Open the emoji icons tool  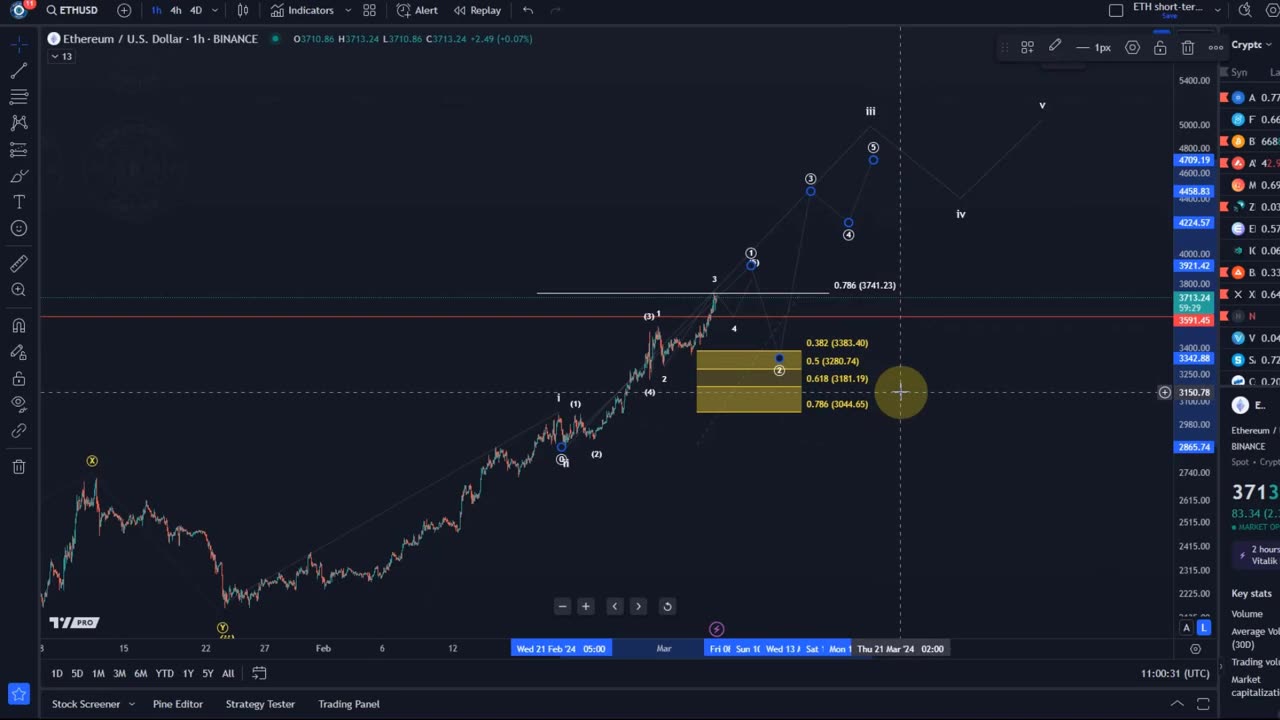(x=19, y=228)
